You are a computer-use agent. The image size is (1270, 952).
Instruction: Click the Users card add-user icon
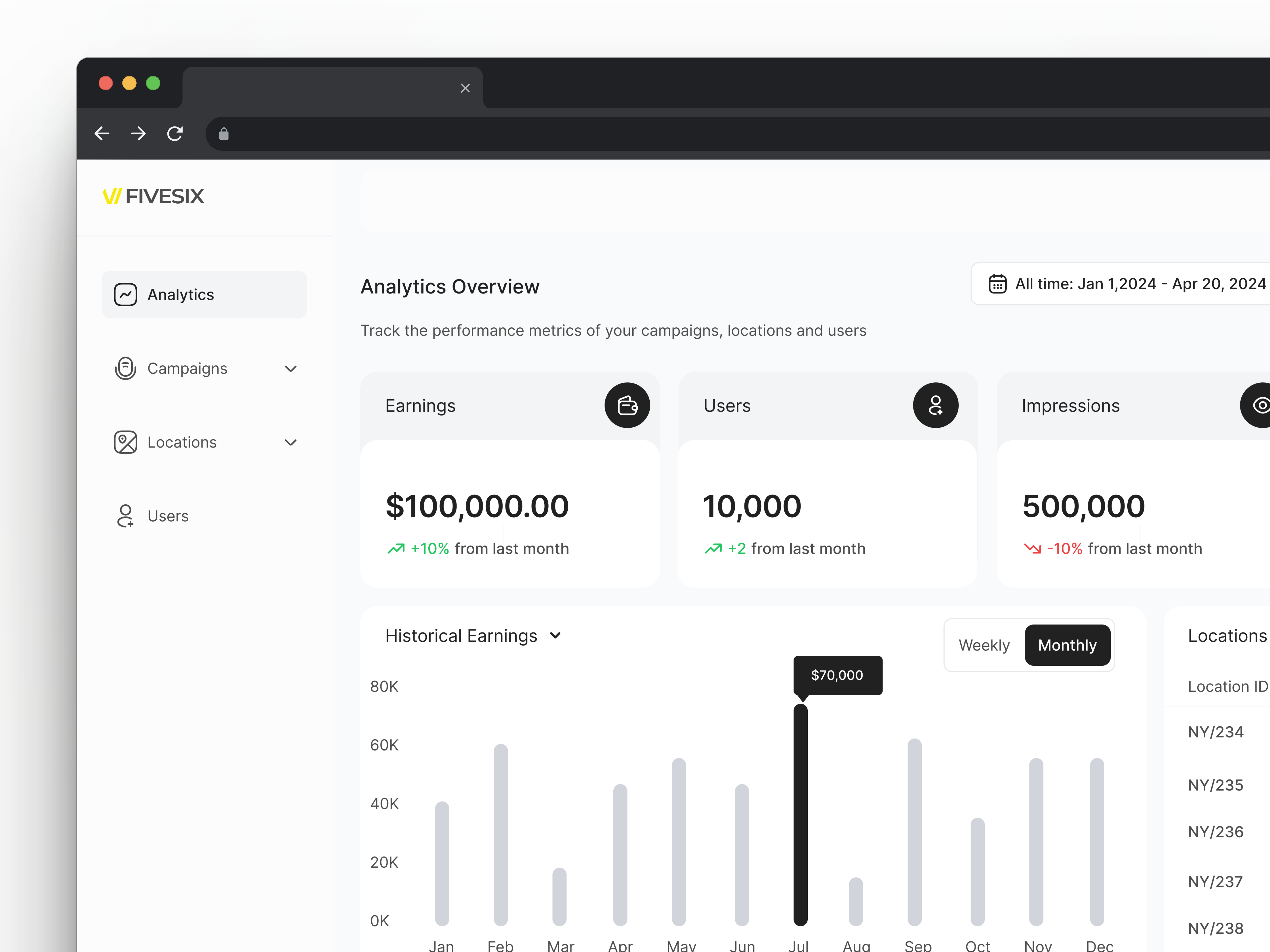tap(935, 405)
